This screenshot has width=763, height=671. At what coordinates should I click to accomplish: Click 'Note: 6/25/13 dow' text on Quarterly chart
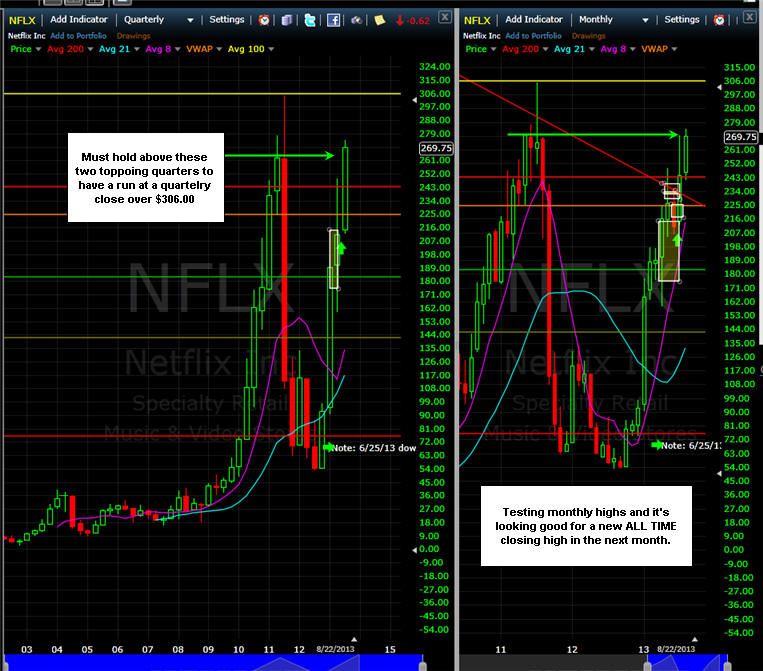(x=374, y=448)
